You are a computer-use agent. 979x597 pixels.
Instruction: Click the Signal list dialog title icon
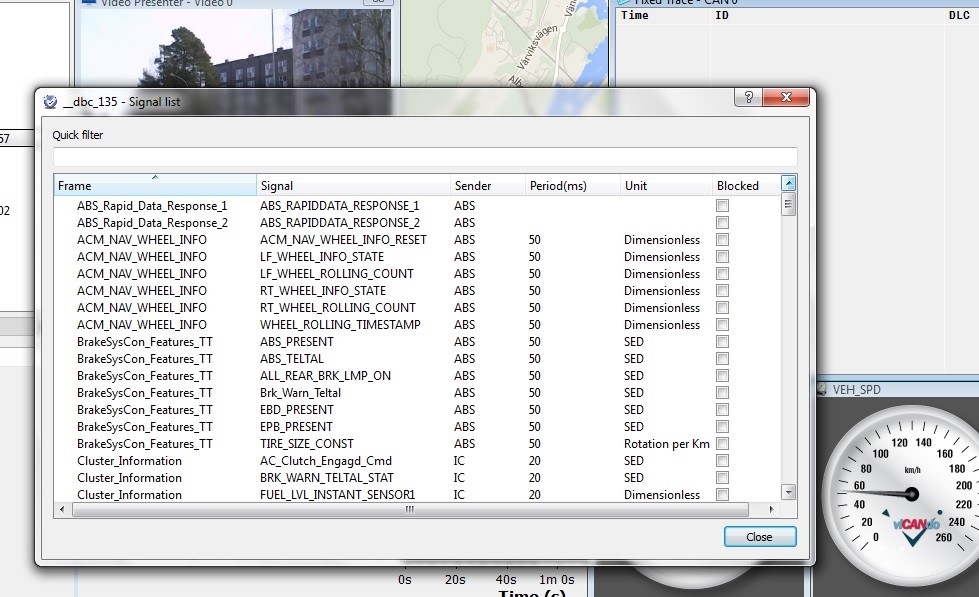coord(51,101)
